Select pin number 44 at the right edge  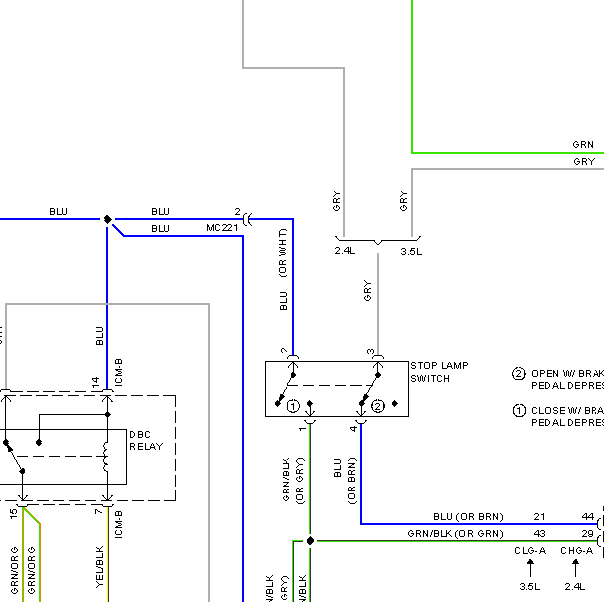pyautogui.click(x=587, y=516)
